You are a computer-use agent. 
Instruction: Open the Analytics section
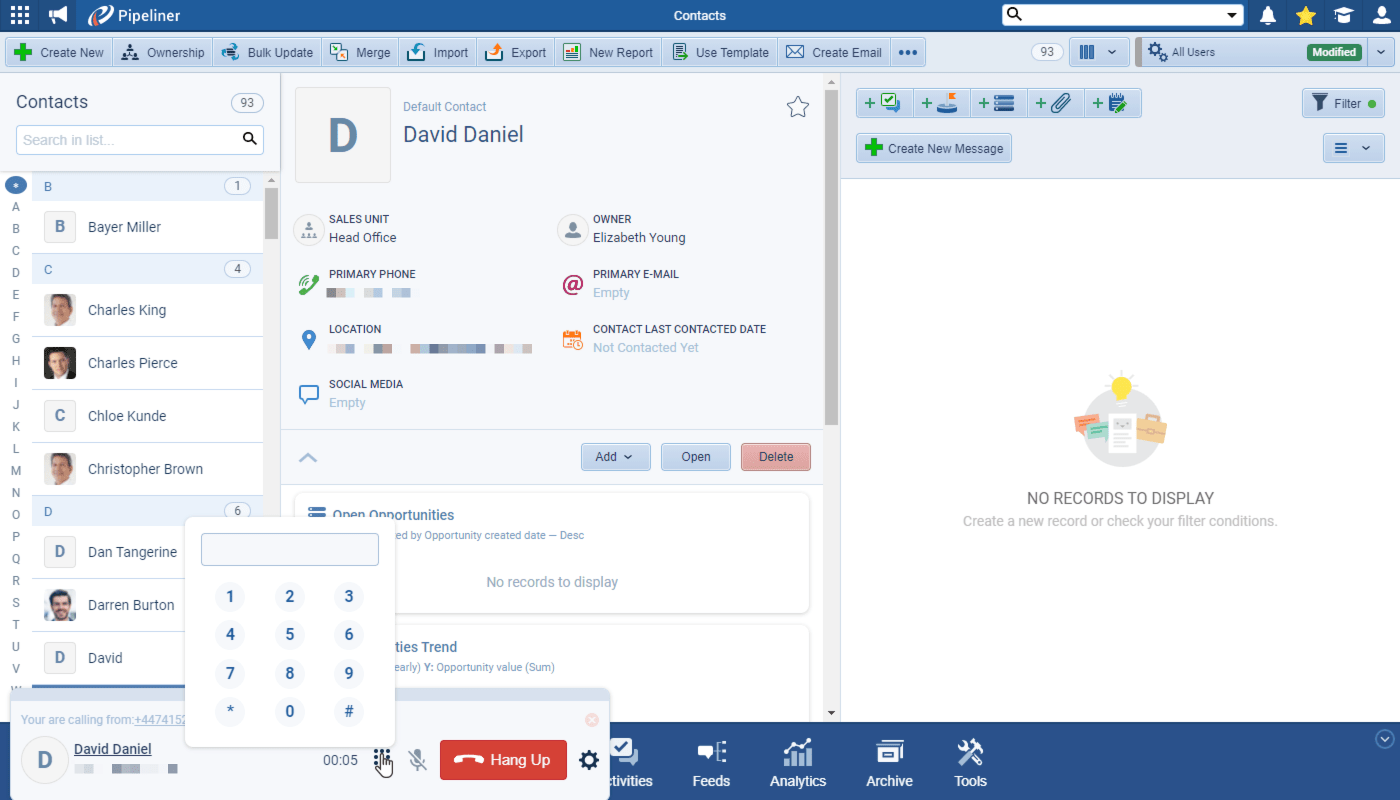click(797, 763)
